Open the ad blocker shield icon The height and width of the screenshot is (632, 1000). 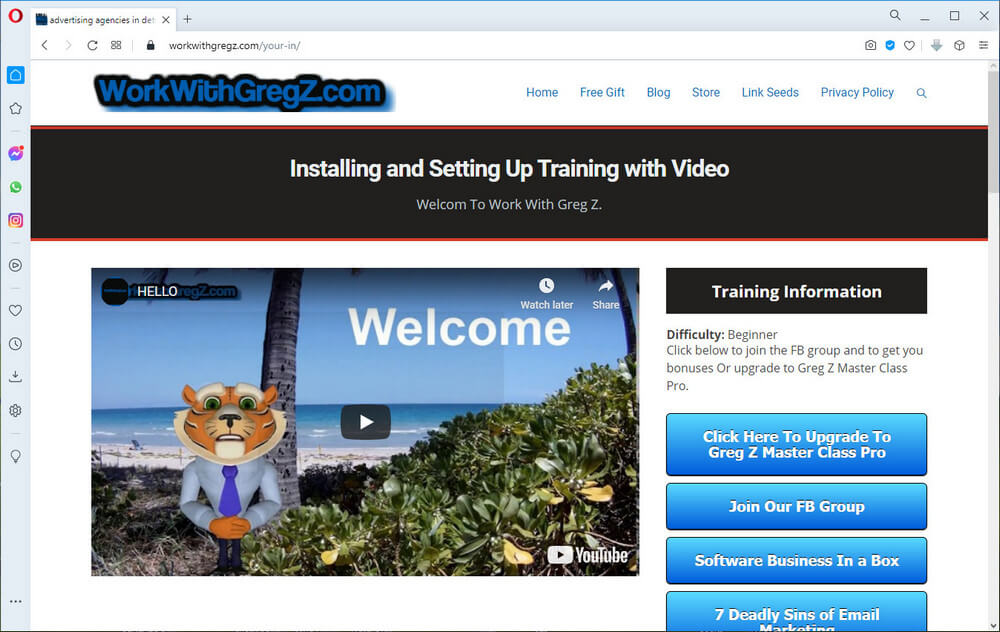point(890,45)
